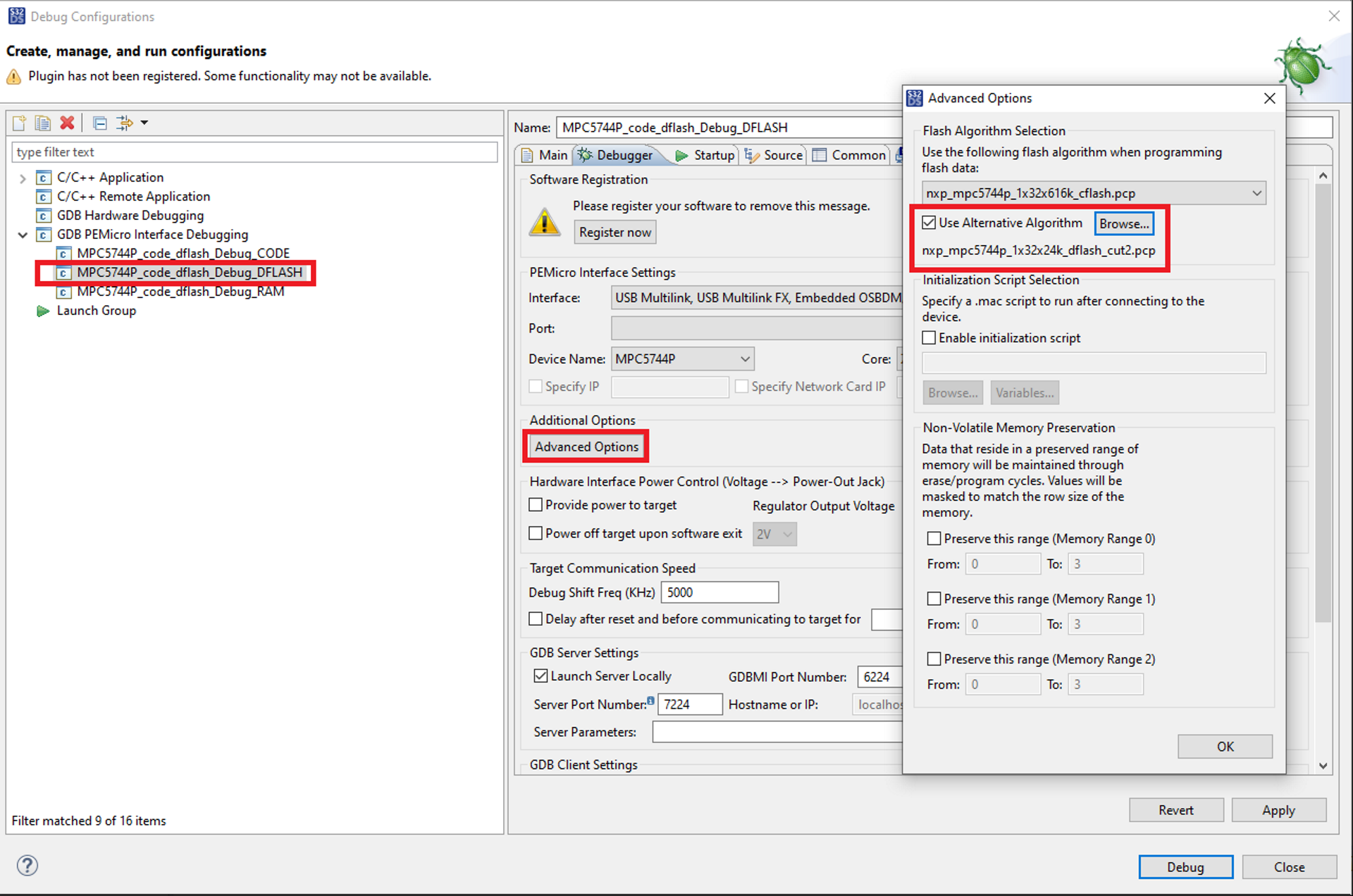The width and height of the screenshot is (1353, 896).
Task: Click the Duplicate launch configuration icon
Action: click(43, 123)
